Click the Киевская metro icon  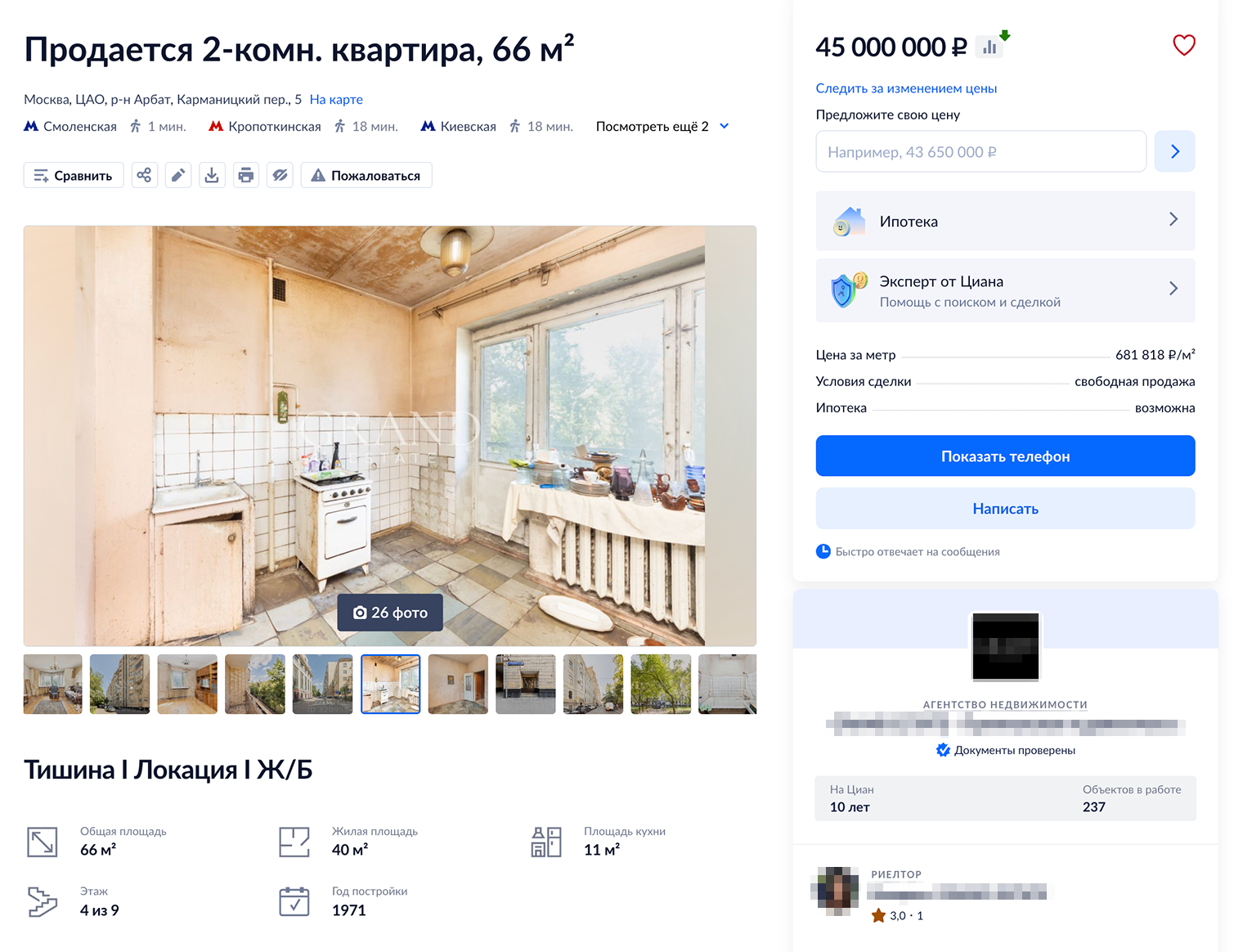pyautogui.click(x=428, y=126)
